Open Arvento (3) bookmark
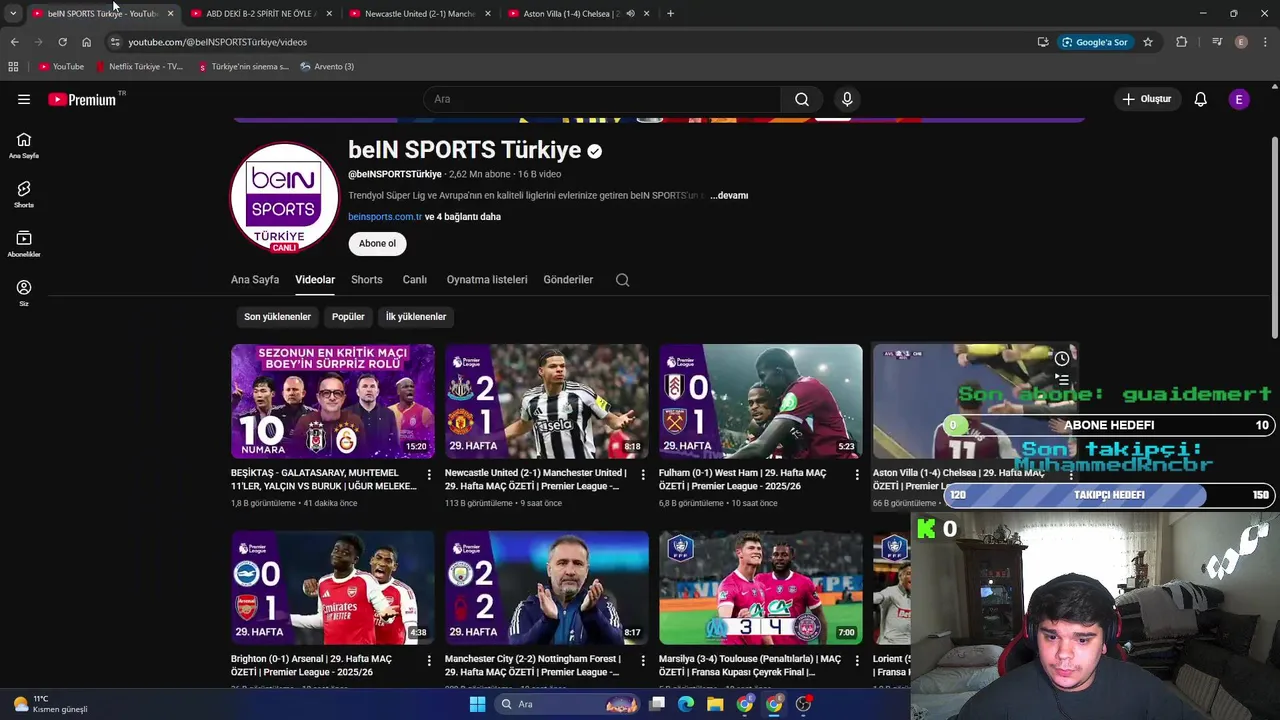The width and height of the screenshot is (1280, 720). [x=327, y=67]
